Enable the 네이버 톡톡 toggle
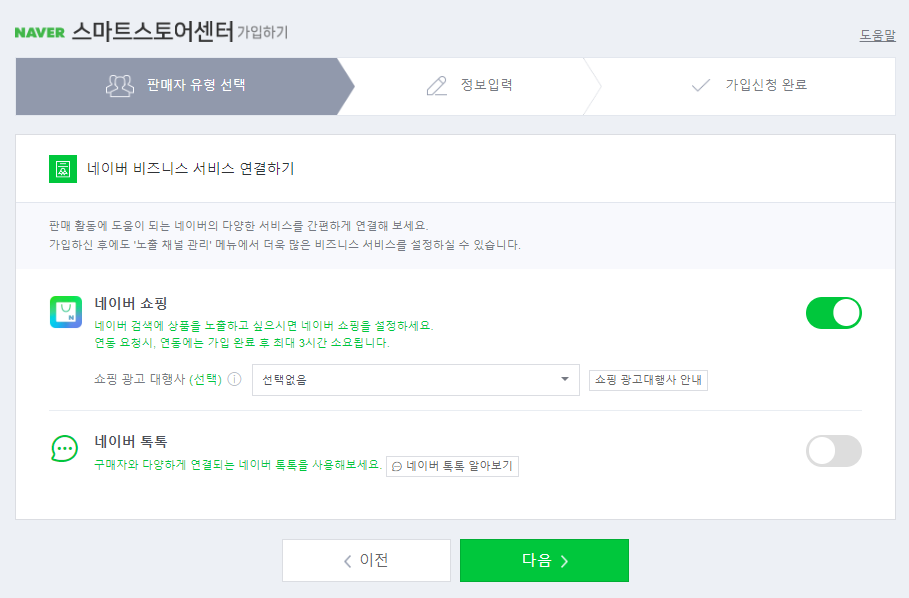The image size is (909, 598). (x=834, y=451)
